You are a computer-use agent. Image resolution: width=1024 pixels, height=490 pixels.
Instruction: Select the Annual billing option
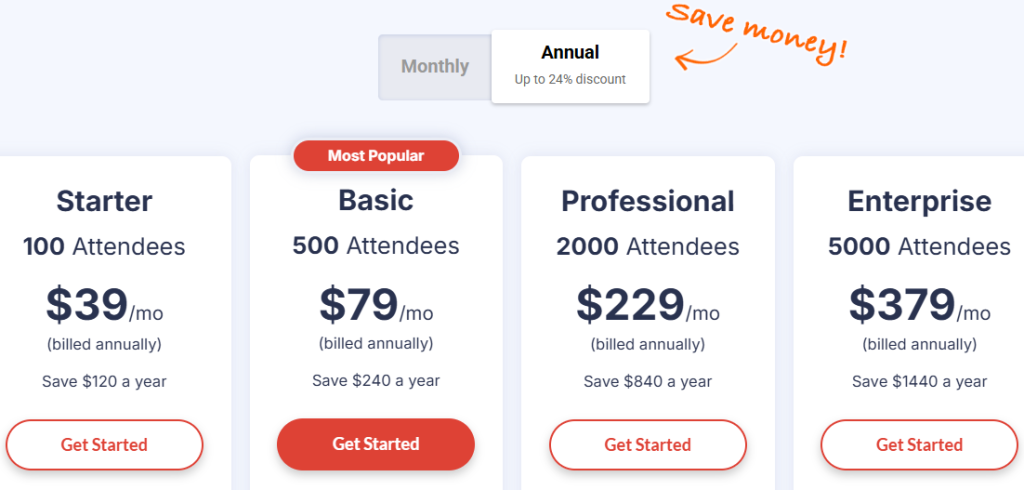(x=570, y=66)
